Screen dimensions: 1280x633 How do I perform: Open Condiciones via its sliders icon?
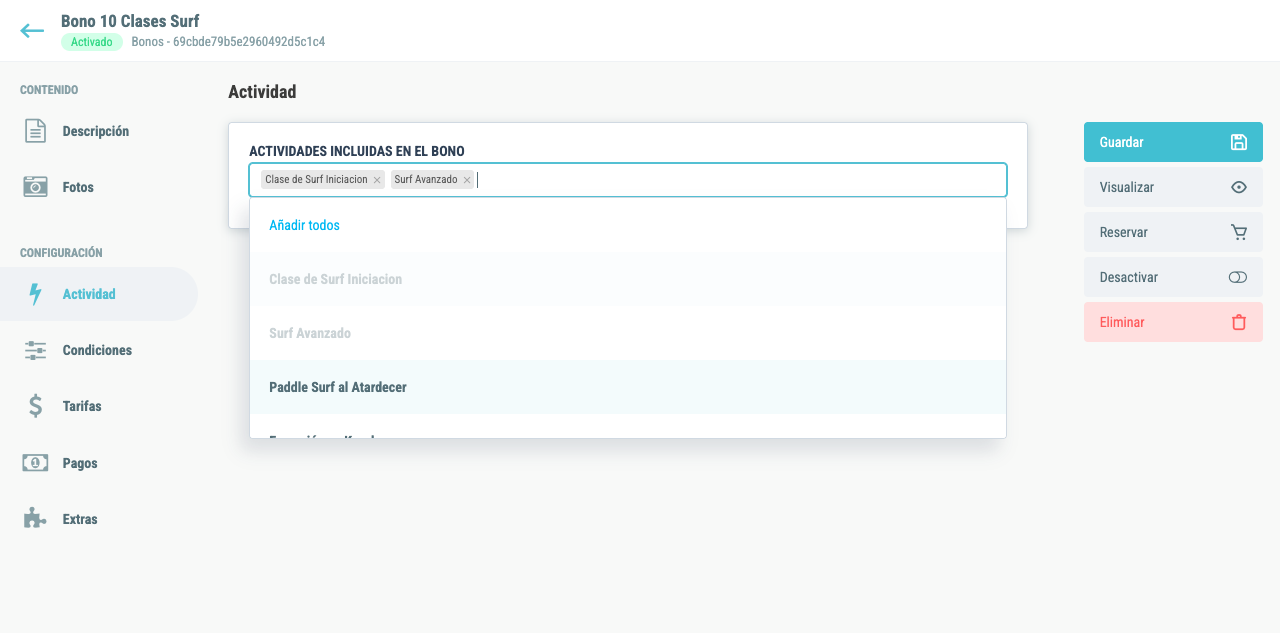click(x=36, y=350)
